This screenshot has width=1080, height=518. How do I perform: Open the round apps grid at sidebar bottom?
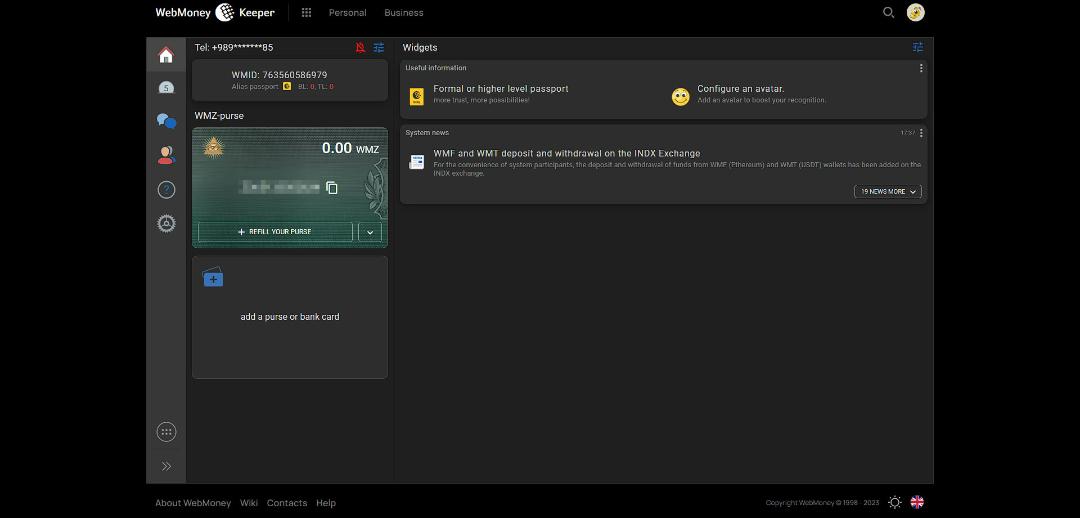pyautogui.click(x=166, y=432)
